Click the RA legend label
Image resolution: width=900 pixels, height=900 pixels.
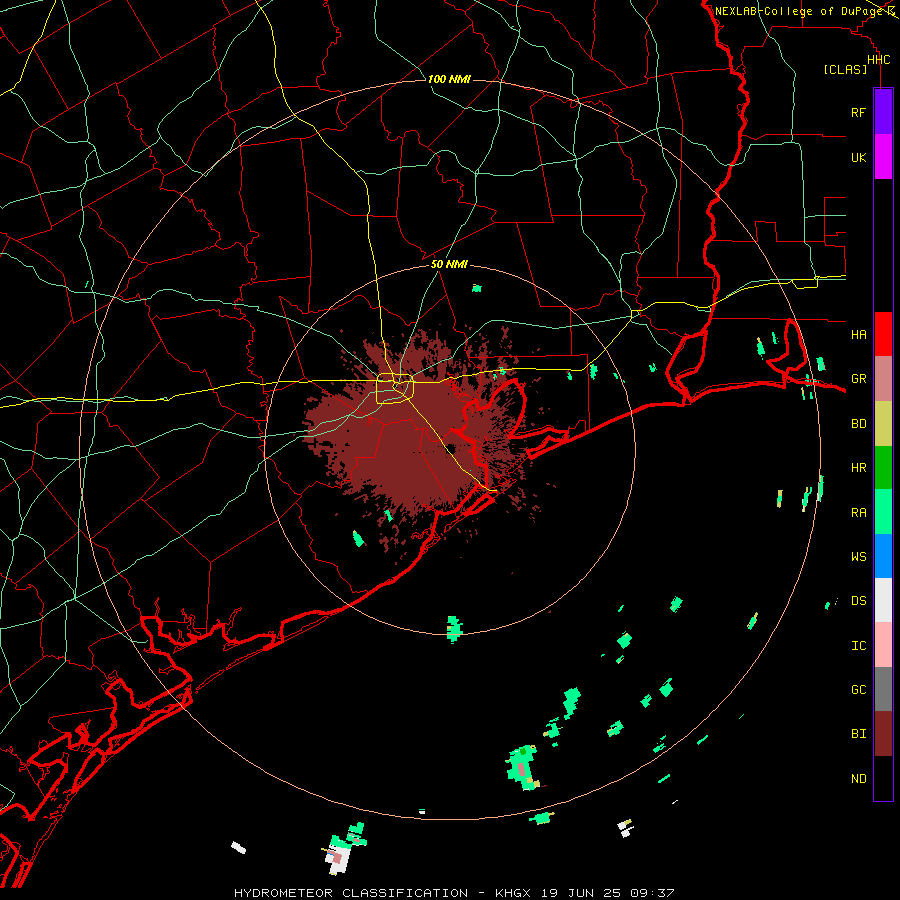858,513
